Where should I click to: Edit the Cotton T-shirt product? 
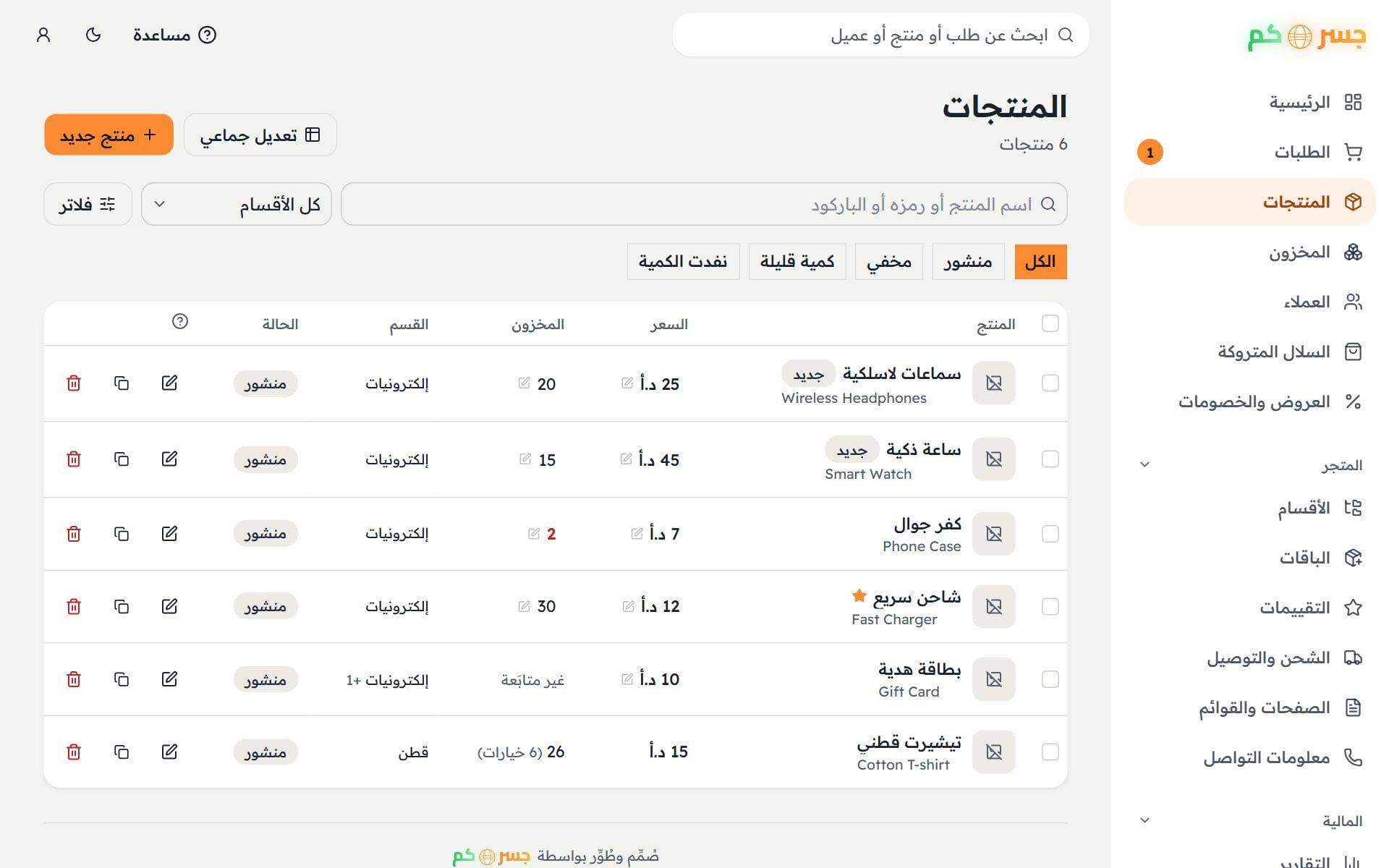click(x=169, y=752)
